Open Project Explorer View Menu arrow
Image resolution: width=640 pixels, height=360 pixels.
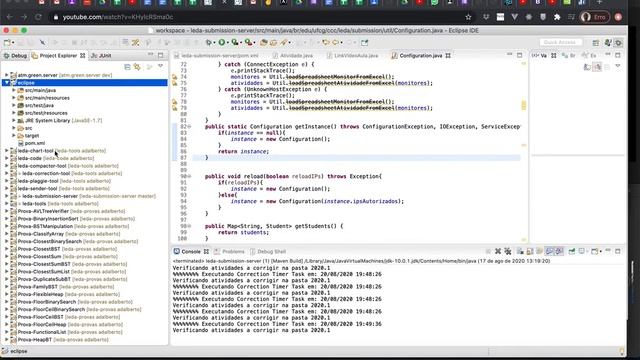(x=160, y=66)
